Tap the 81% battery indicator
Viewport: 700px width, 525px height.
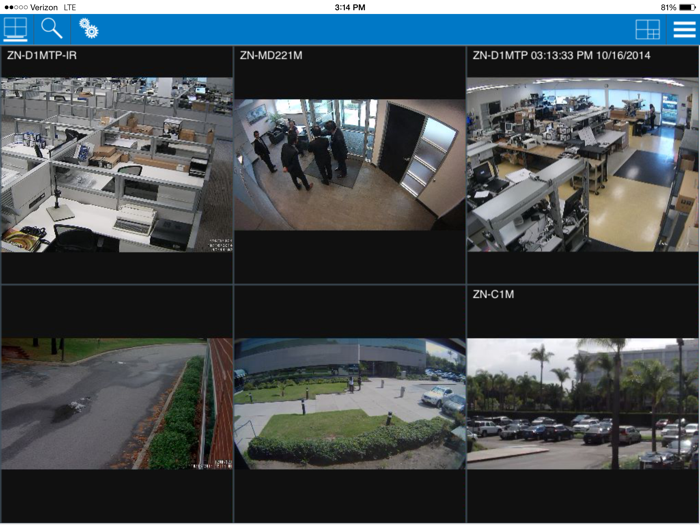(678, 7)
